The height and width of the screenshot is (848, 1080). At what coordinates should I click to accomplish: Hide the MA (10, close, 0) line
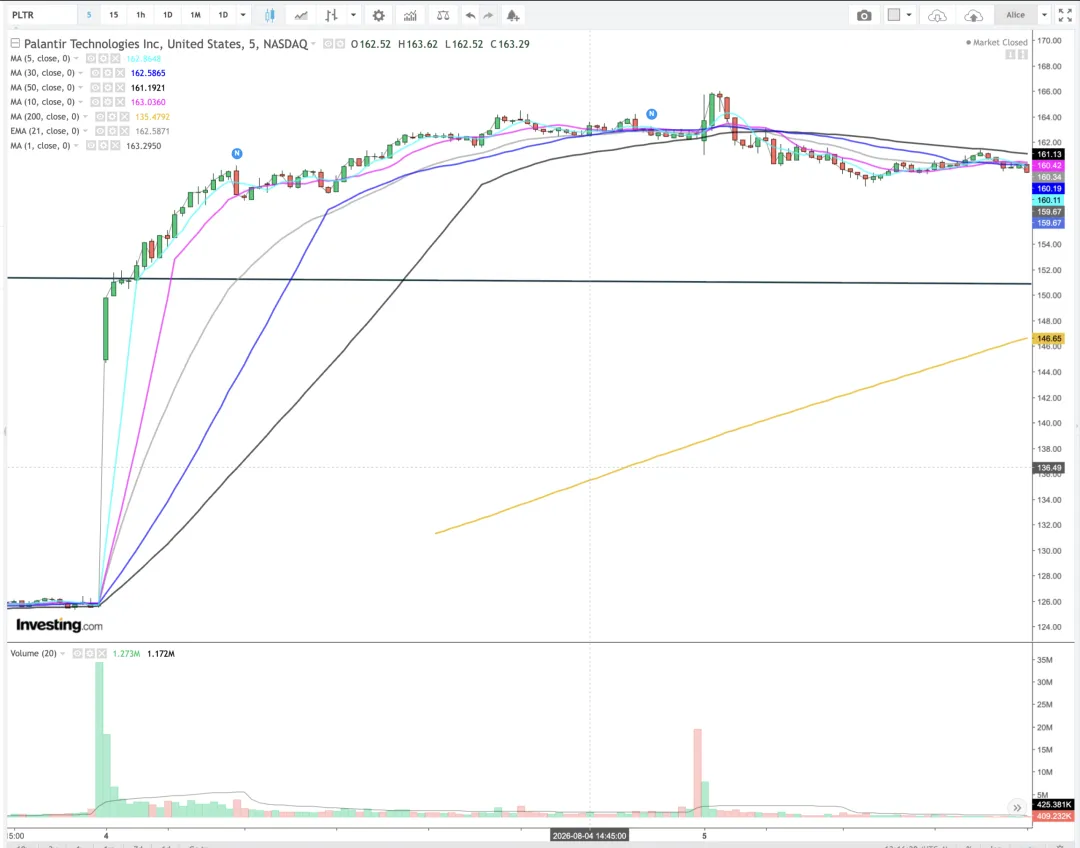click(x=95, y=102)
